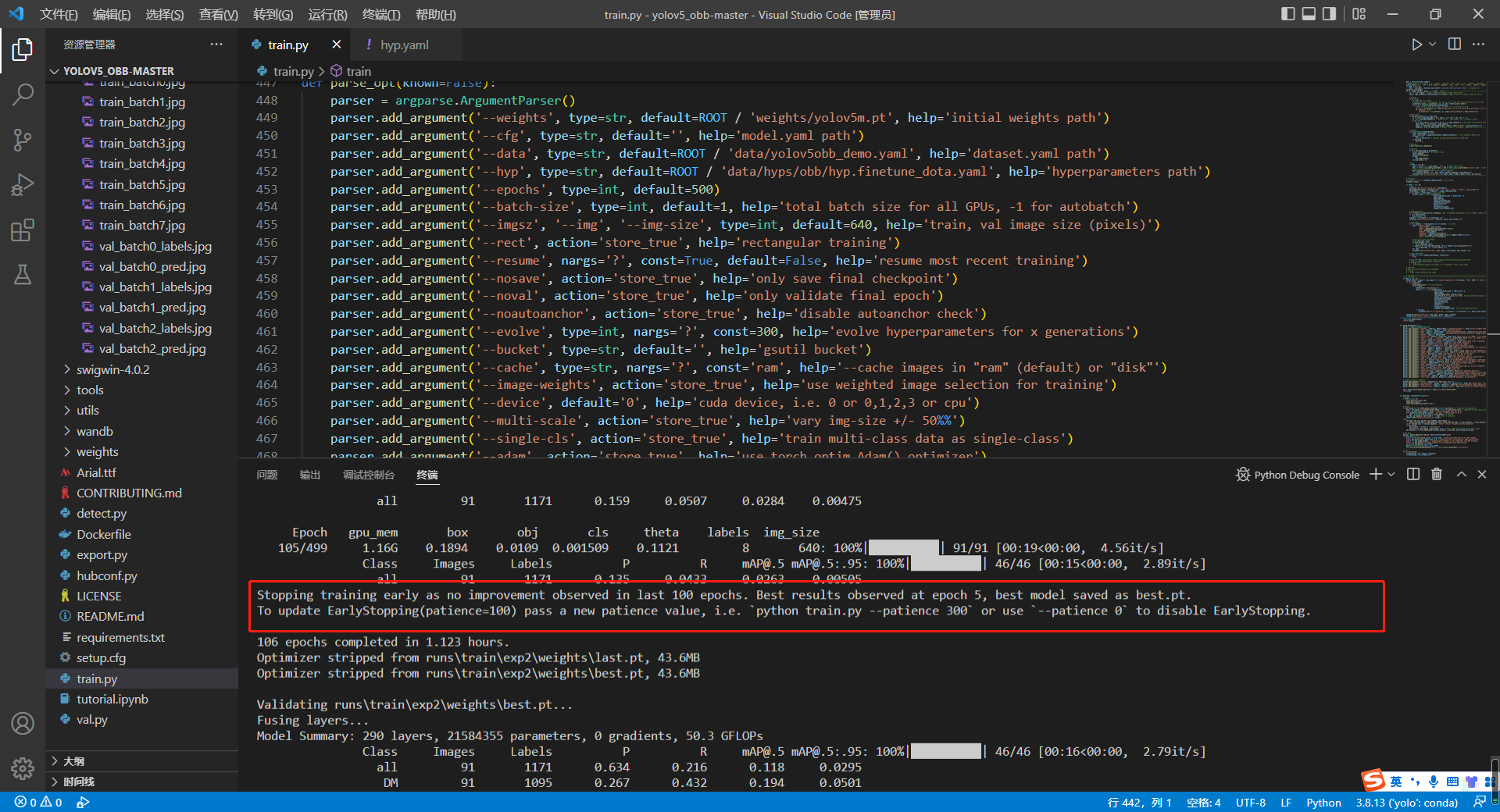Toggle the bottom panel visibility
Image resolution: width=1500 pixels, height=812 pixels.
[1309, 14]
